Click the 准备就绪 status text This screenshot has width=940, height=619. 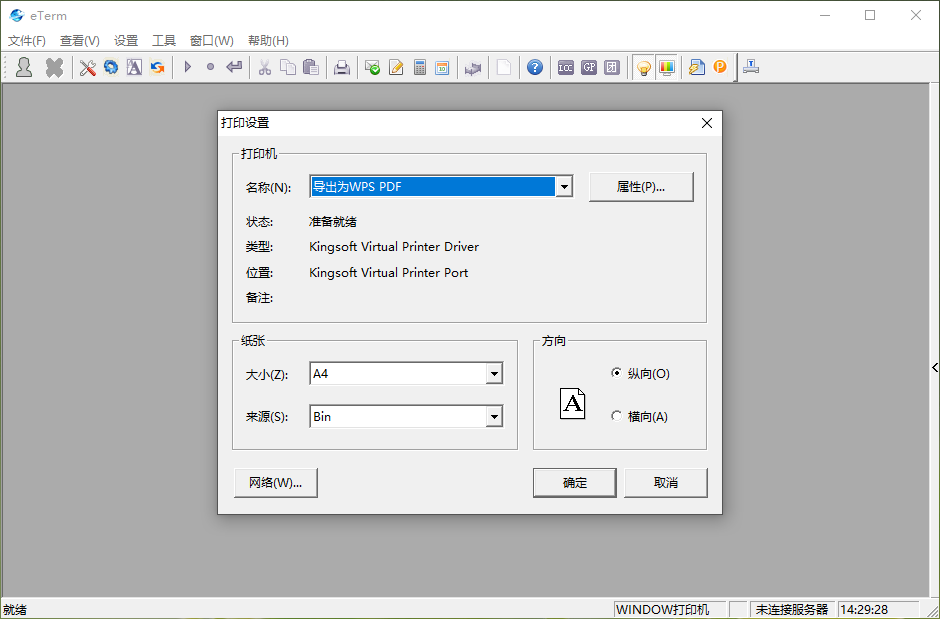point(333,222)
